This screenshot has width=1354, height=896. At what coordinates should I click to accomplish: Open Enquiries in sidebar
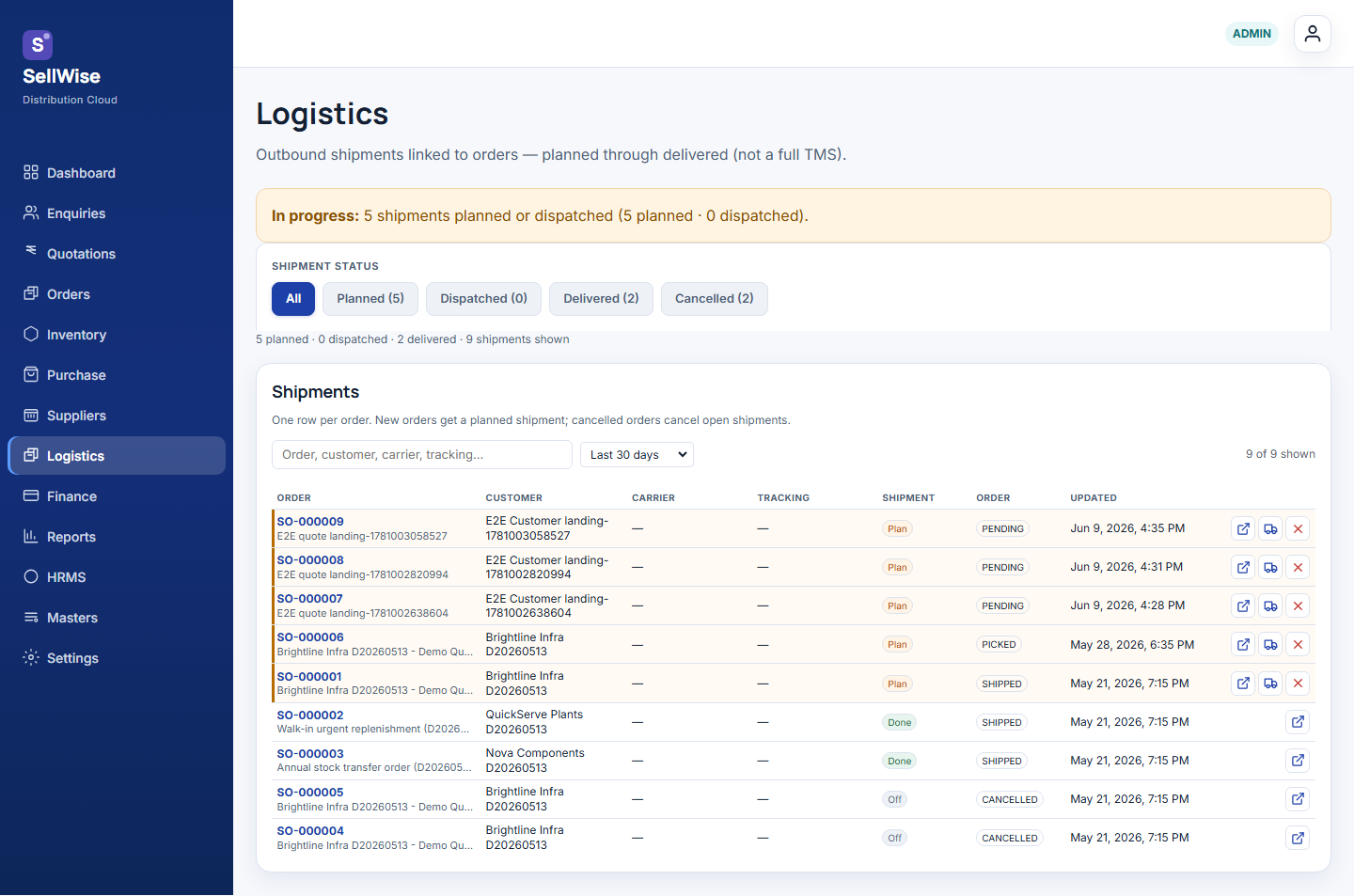(117, 213)
